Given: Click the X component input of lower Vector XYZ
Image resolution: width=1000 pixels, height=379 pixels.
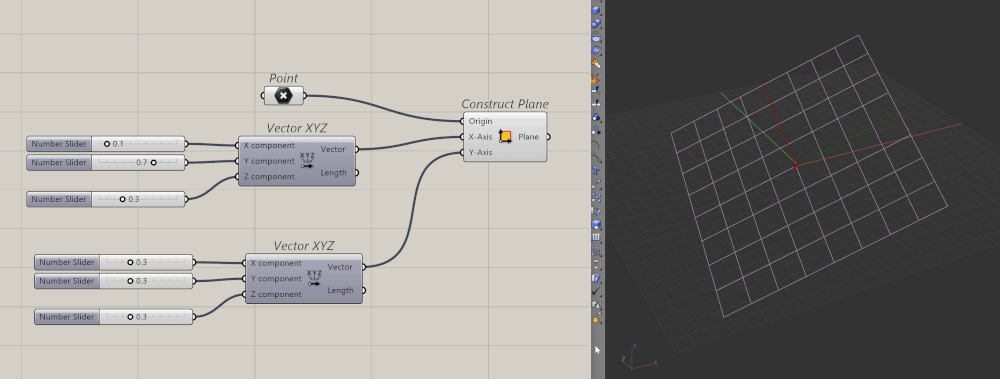Looking at the screenshot, I should click(x=276, y=263).
